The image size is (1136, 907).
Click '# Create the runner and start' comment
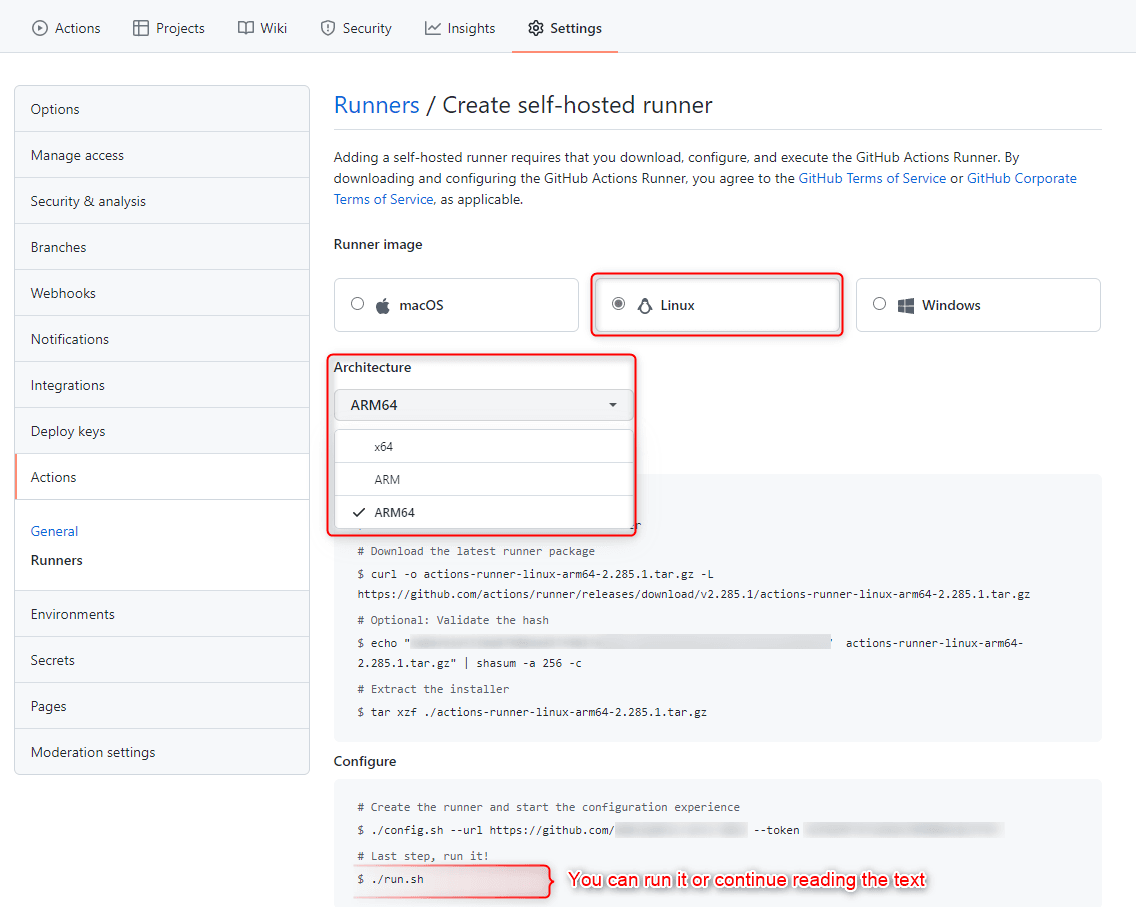[x=548, y=807]
